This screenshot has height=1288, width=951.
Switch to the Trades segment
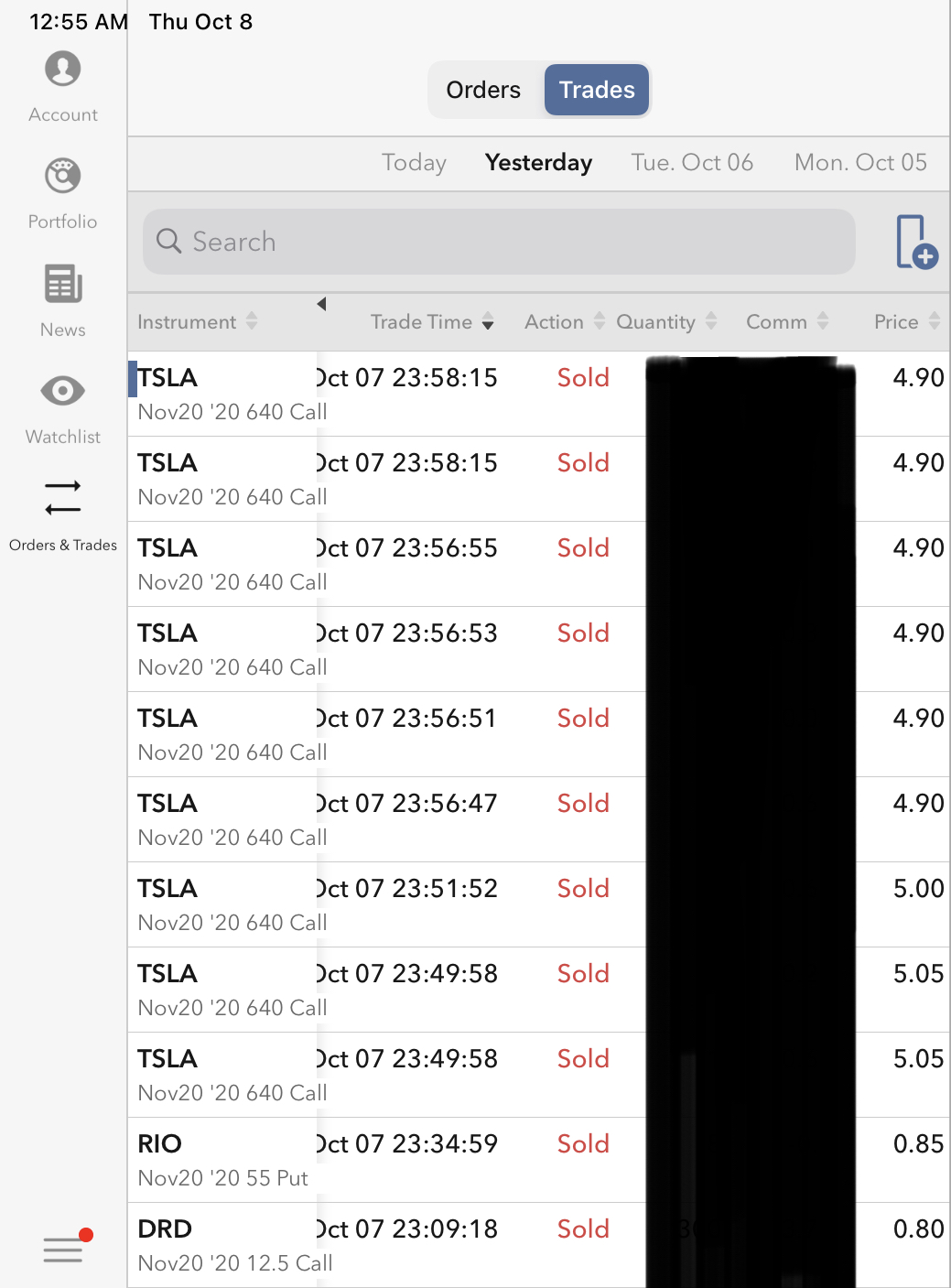tap(597, 90)
